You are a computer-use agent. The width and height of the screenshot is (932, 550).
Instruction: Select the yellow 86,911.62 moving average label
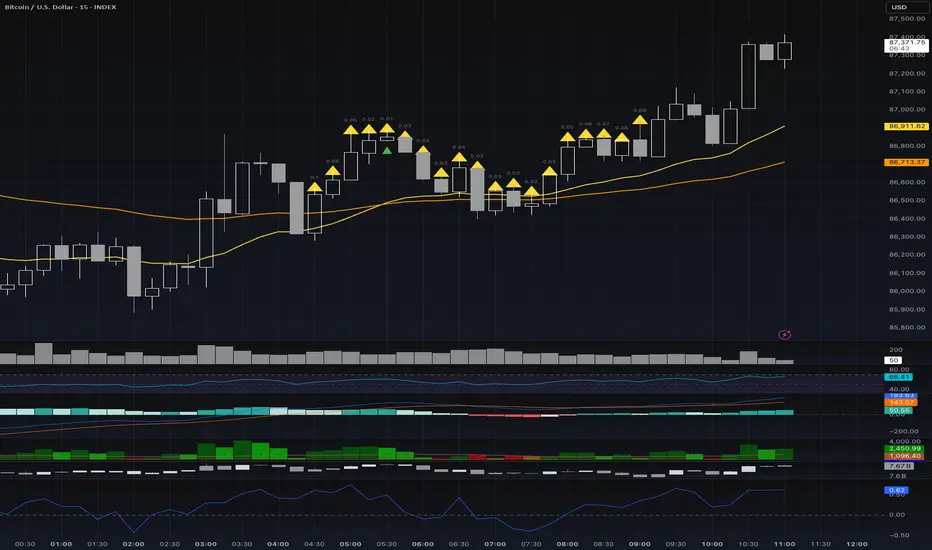tap(906, 126)
